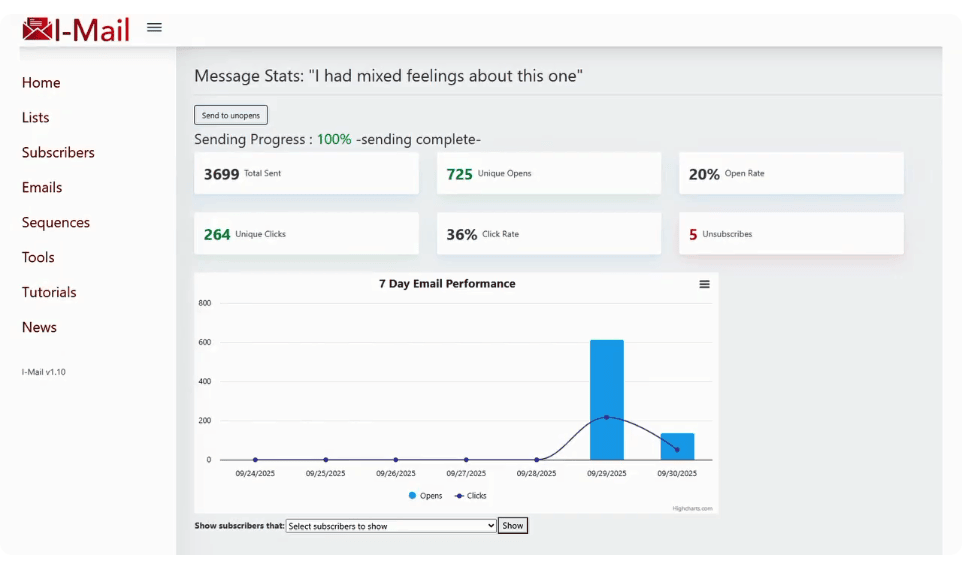Open the Tools menu item

[38, 257]
